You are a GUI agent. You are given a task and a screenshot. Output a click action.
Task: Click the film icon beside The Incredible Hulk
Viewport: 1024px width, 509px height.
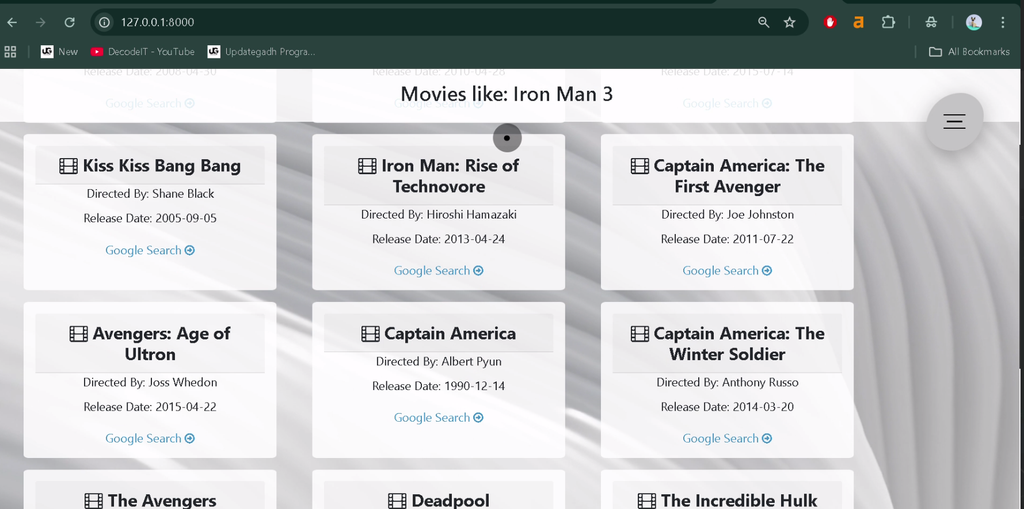click(647, 501)
